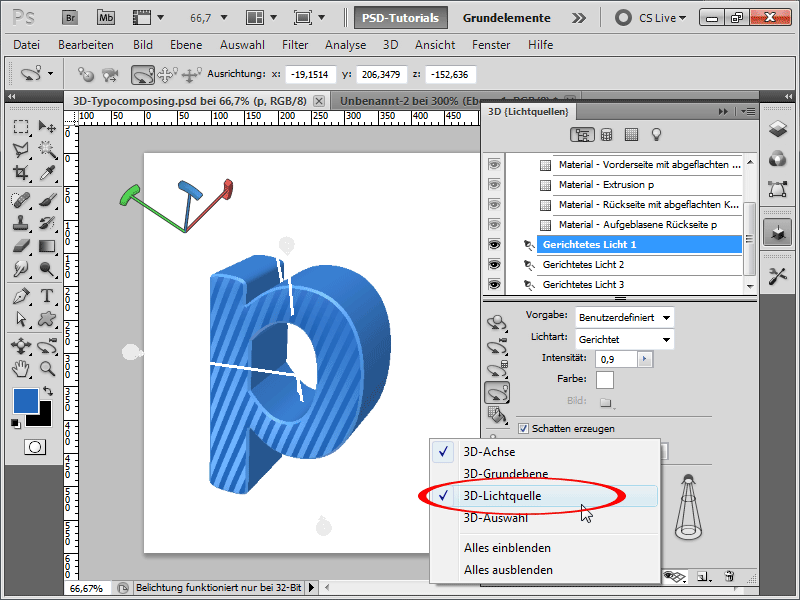Select the Gradient tool

click(x=47, y=246)
